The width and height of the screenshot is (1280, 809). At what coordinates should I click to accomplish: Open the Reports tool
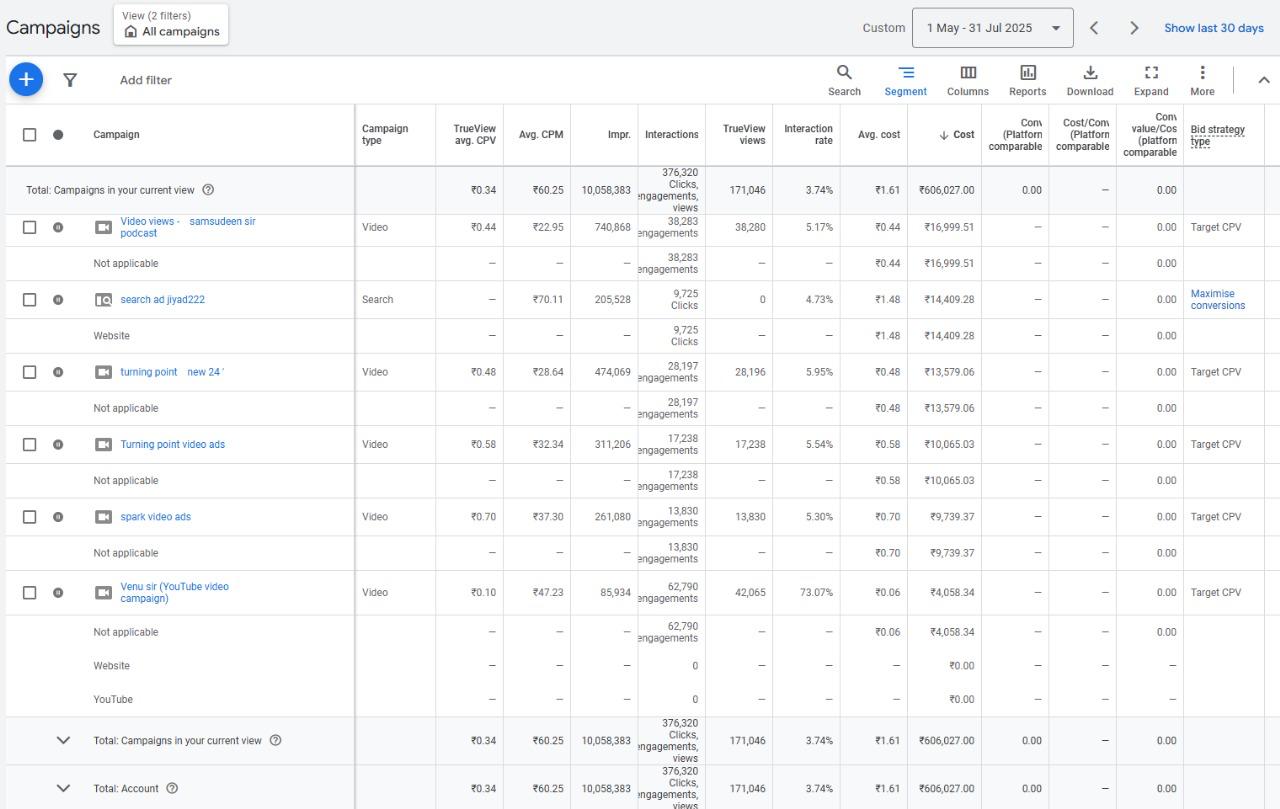point(1027,80)
